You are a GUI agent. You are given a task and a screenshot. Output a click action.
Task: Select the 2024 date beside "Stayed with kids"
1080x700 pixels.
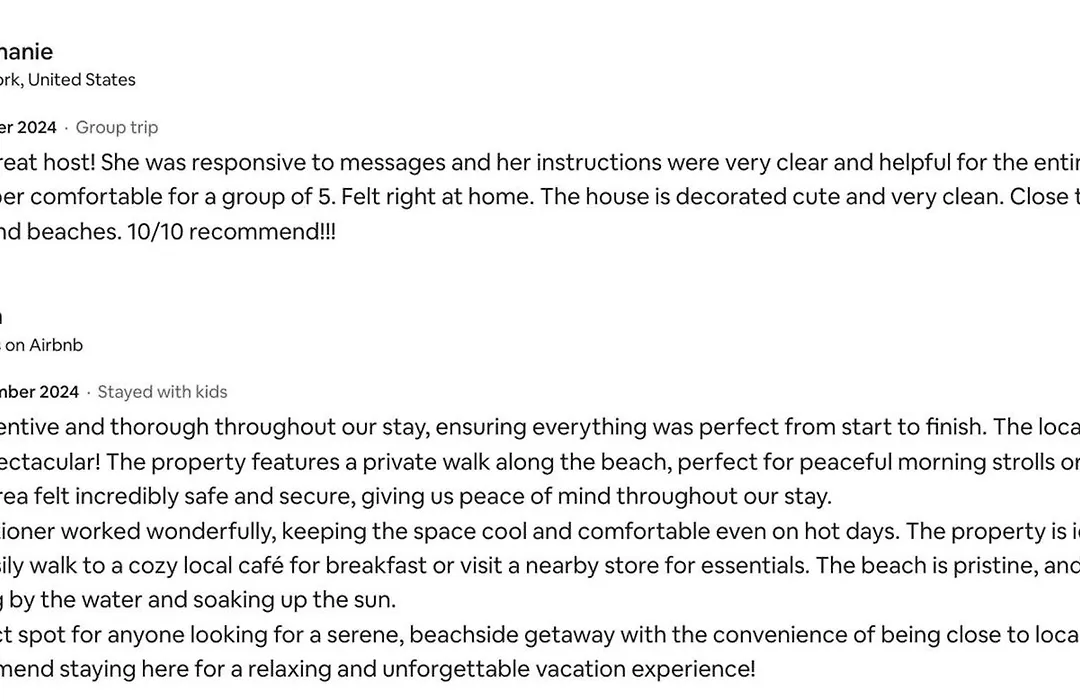[x=39, y=392]
